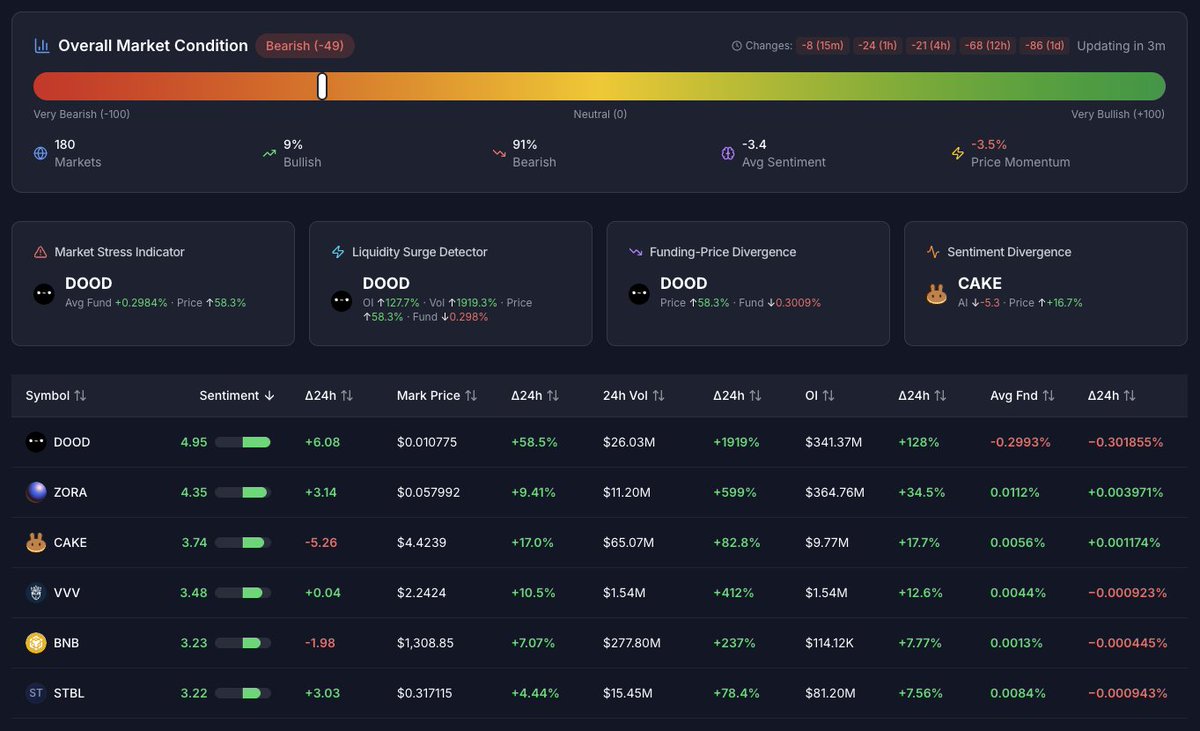Click the pulse icon of Sentiment Divergence
1200x731 pixels.
click(x=933, y=252)
